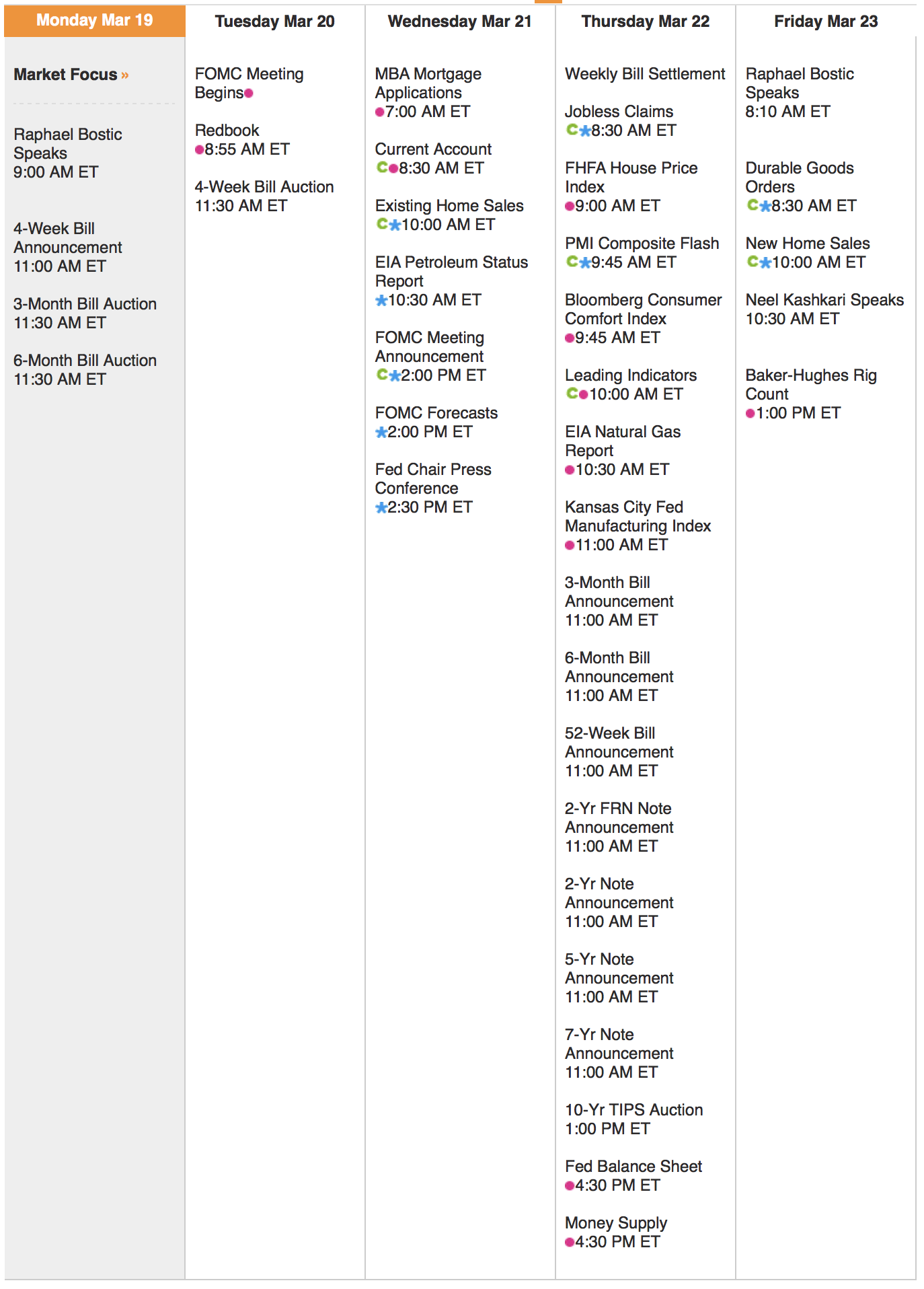
Task: Open the Friday Mar 23 day header
Action: click(x=825, y=22)
